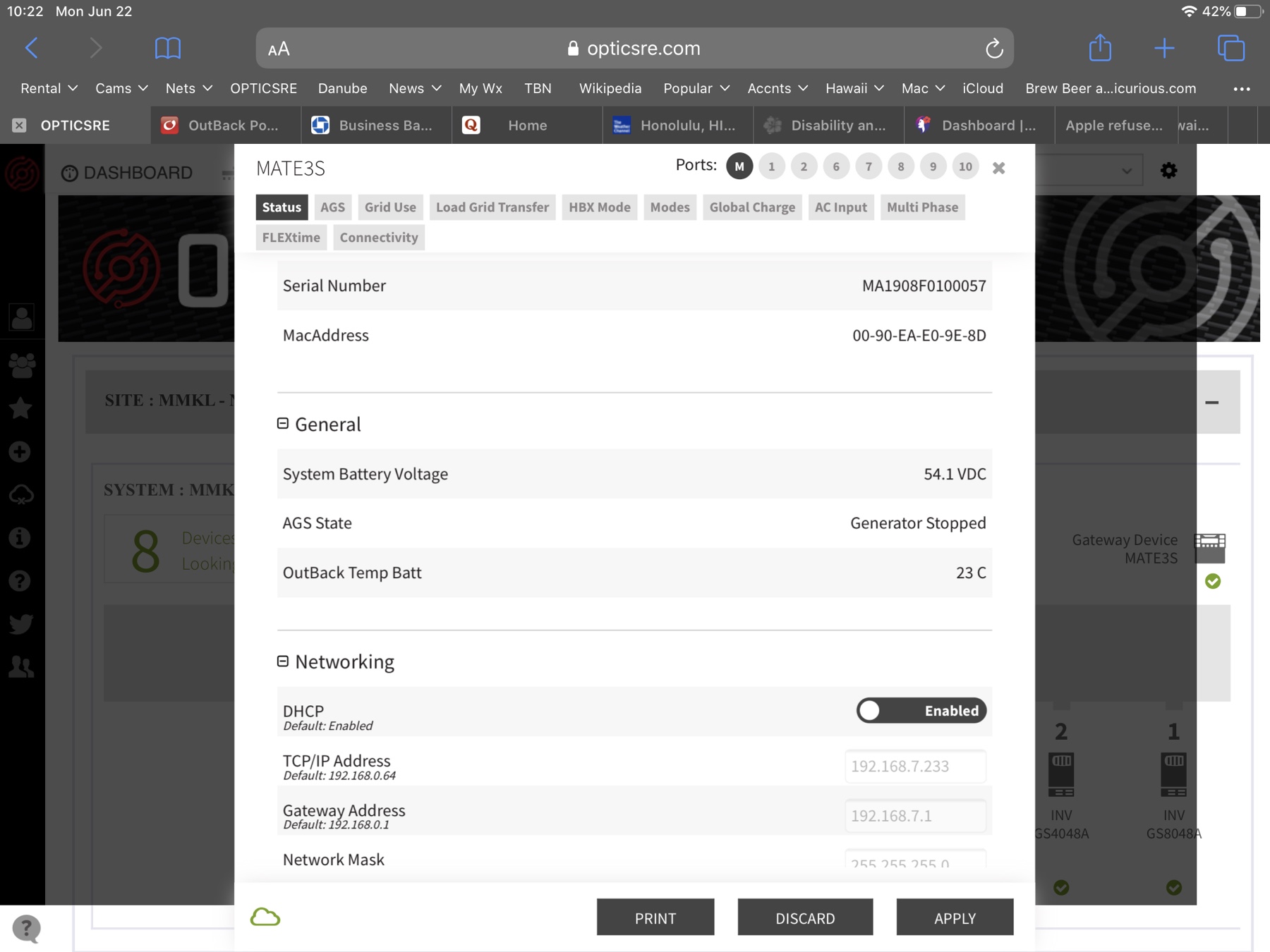Screen dimensions: 1270x952
Task: Open dashboard settings gear icon
Action: pos(1168,170)
